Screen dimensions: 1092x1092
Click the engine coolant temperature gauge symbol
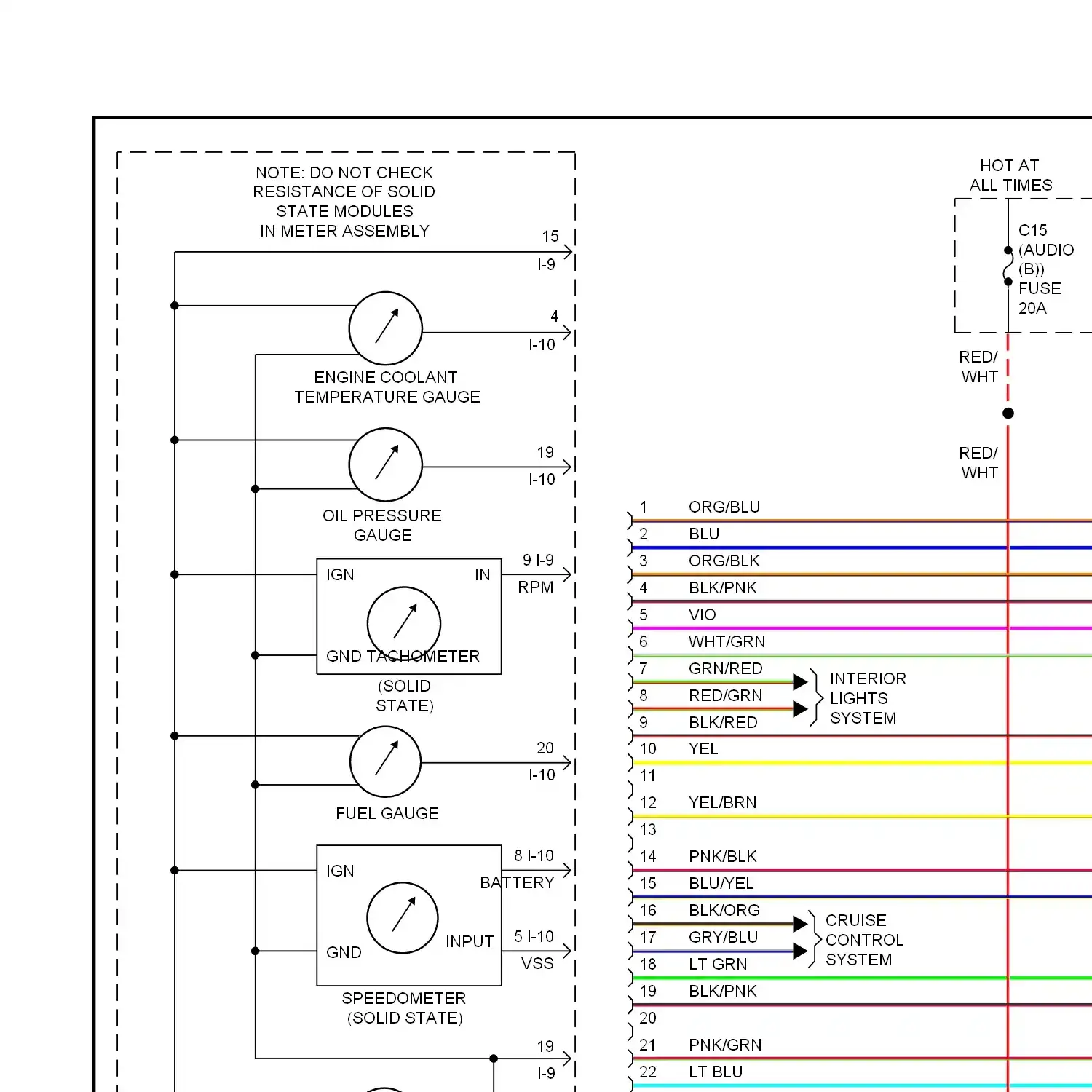[386, 328]
